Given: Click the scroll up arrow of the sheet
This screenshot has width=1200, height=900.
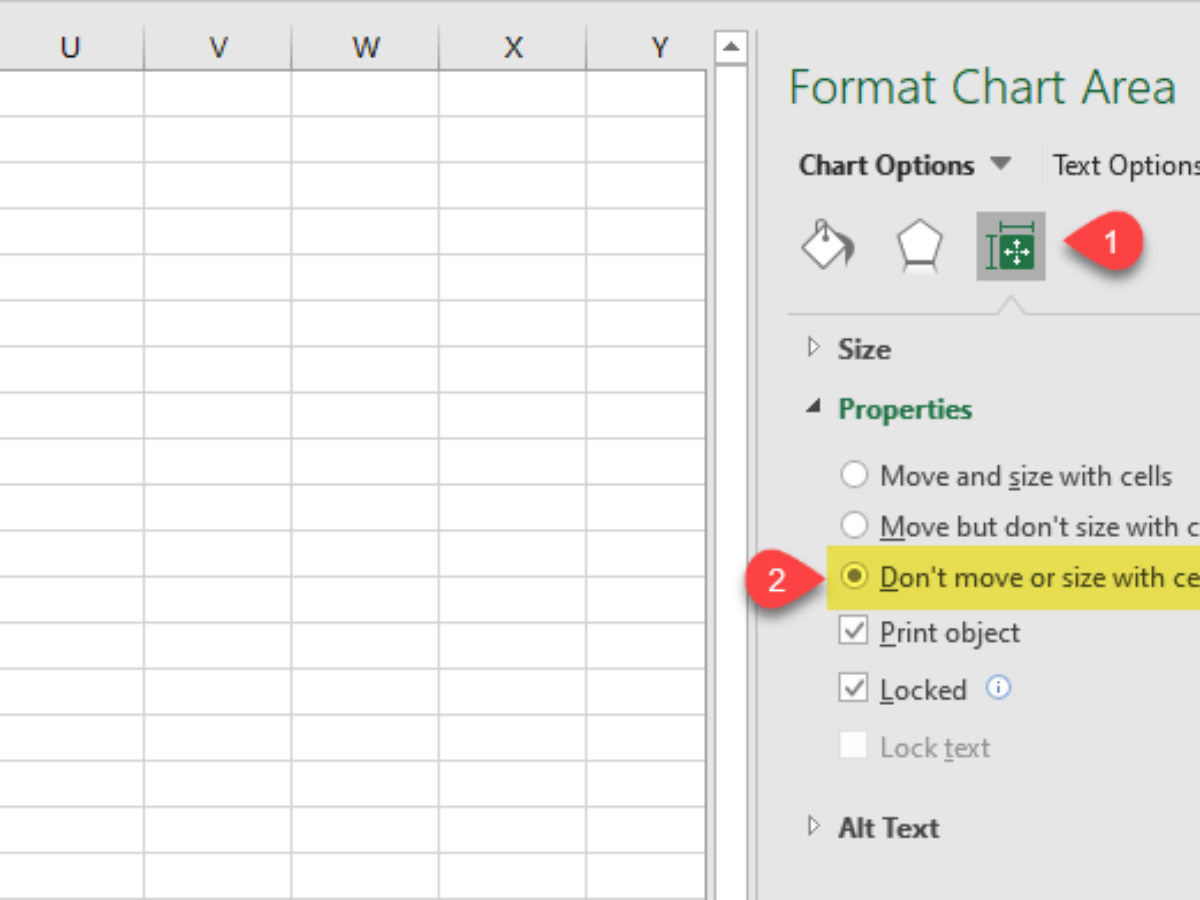Looking at the screenshot, I should 732,46.
